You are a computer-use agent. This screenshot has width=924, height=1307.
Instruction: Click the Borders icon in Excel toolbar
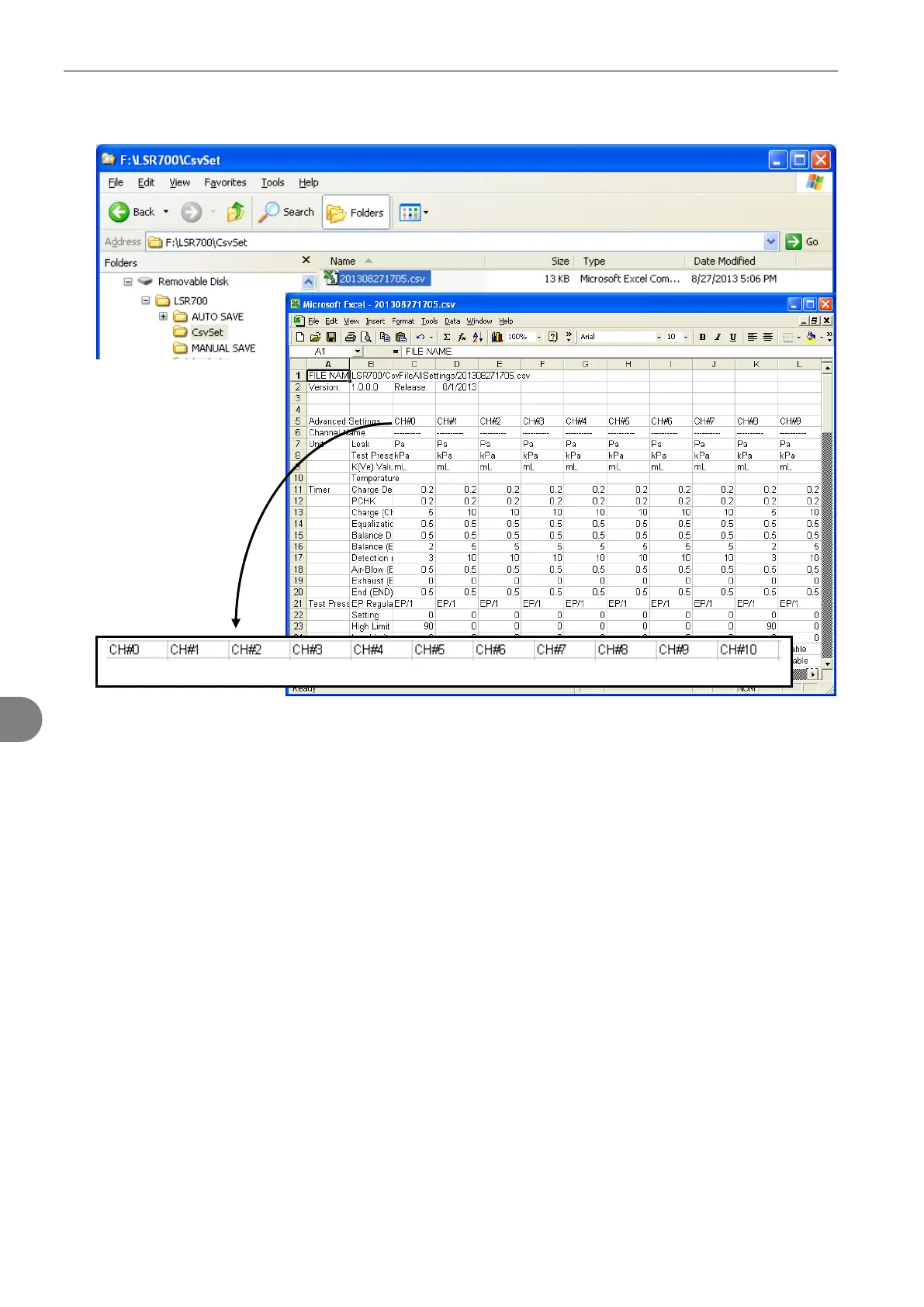(787, 337)
